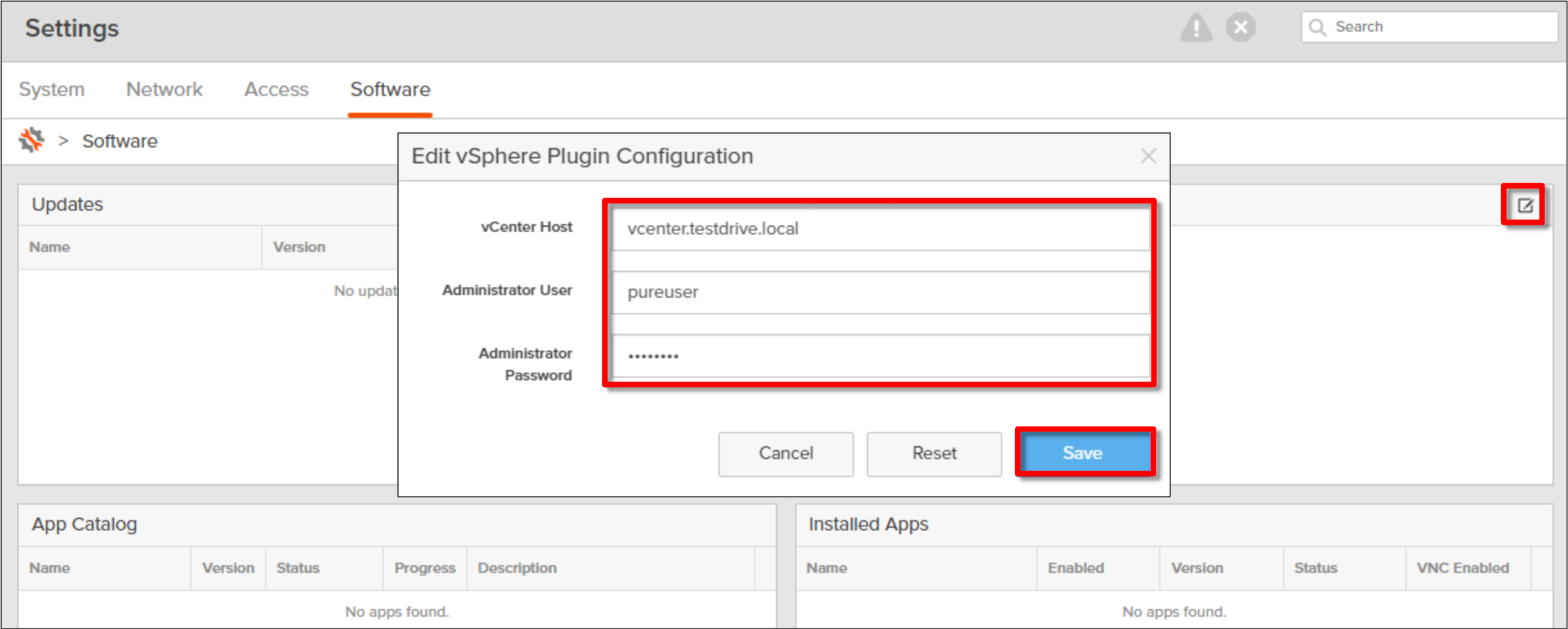This screenshot has width=1568, height=629.
Task: Switch to the System tab
Action: click(x=51, y=90)
